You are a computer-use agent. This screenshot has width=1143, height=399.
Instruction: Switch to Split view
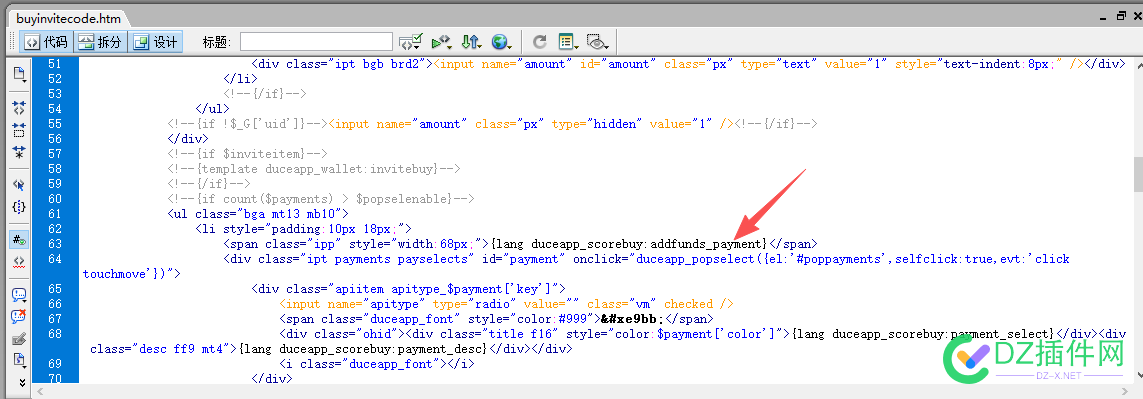point(101,42)
